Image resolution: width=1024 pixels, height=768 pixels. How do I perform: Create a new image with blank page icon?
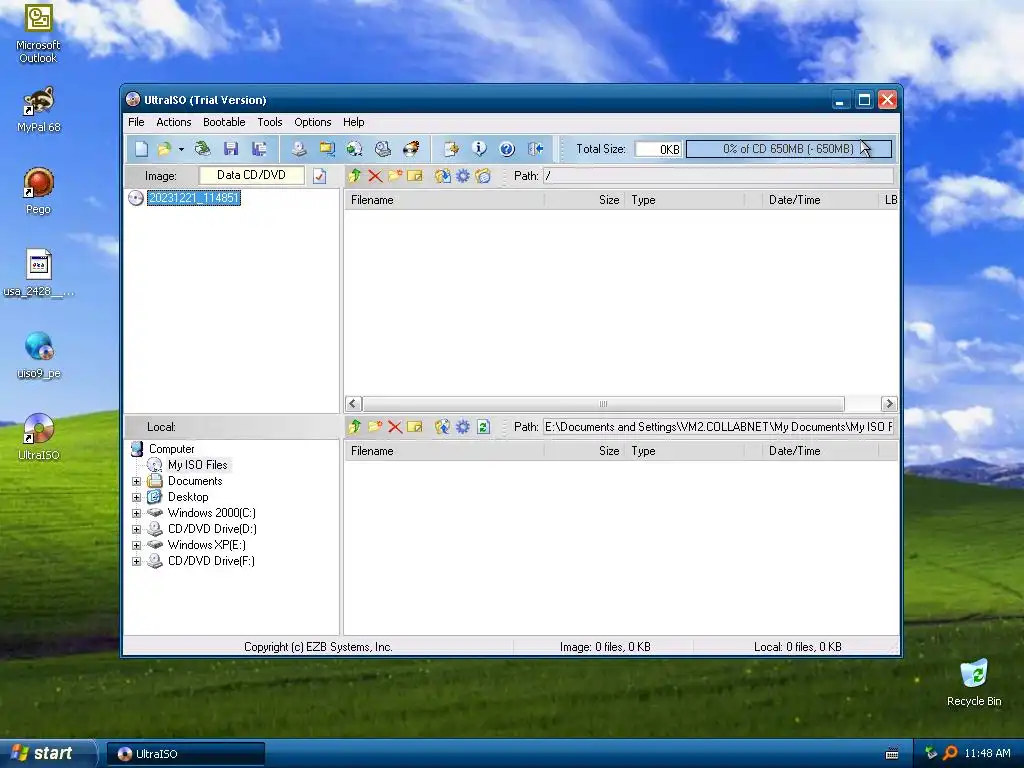[141, 149]
